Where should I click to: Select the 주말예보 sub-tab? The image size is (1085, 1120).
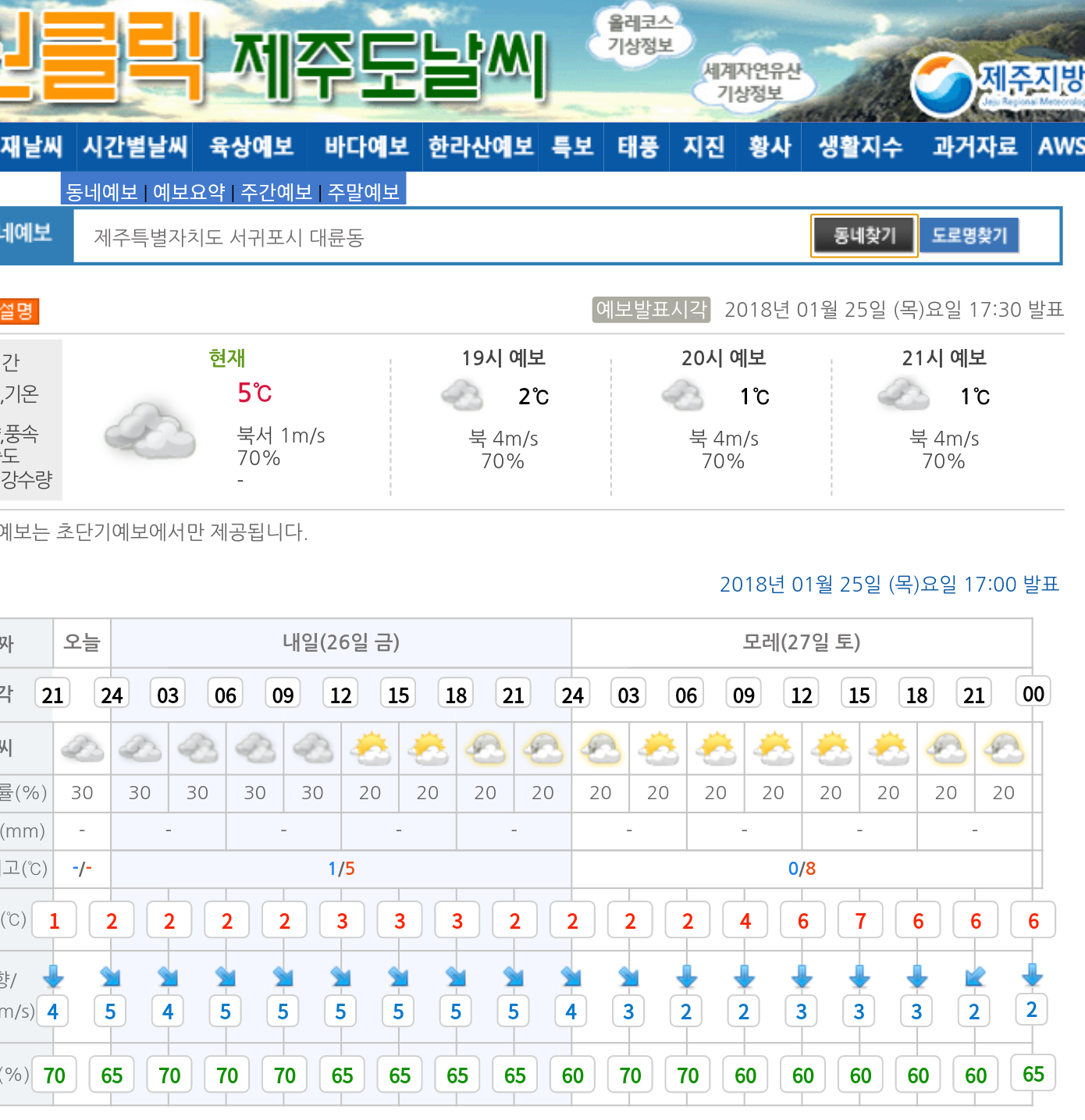click(364, 192)
